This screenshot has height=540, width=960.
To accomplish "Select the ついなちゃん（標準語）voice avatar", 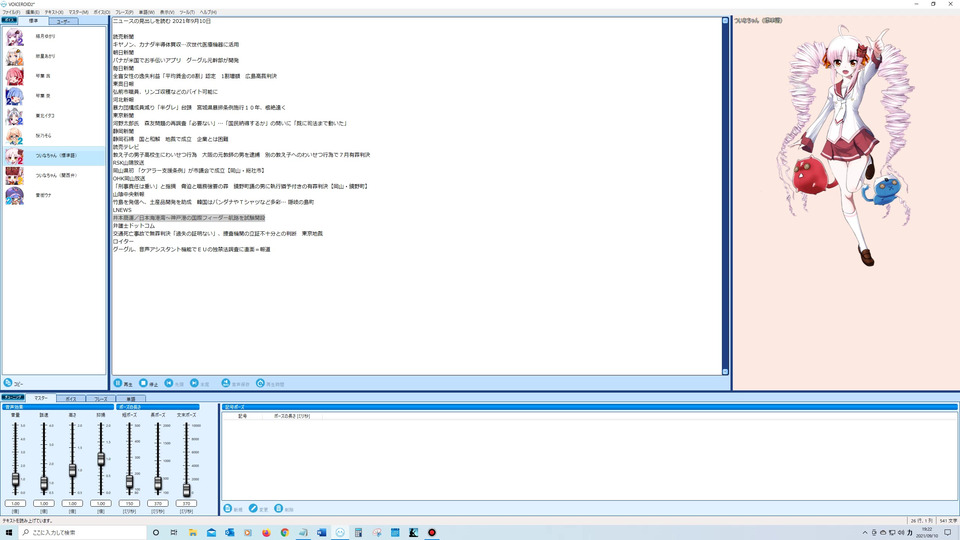I will pyautogui.click(x=15, y=156).
